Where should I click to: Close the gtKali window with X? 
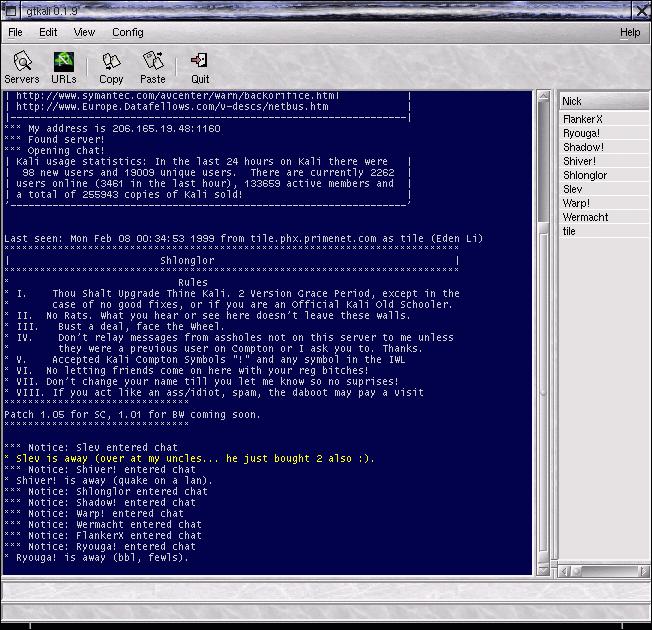(640, 10)
